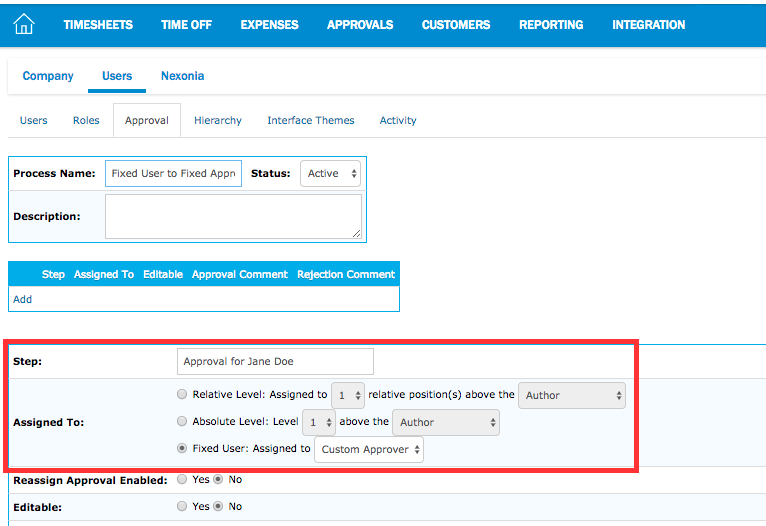The width and height of the screenshot is (766, 526).
Task: Open the Reporting menu
Action: tap(551, 25)
